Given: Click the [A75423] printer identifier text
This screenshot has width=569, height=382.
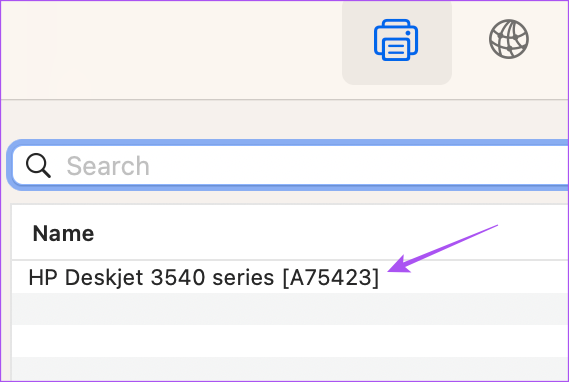Looking at the screenshot, I should [331, 278].
